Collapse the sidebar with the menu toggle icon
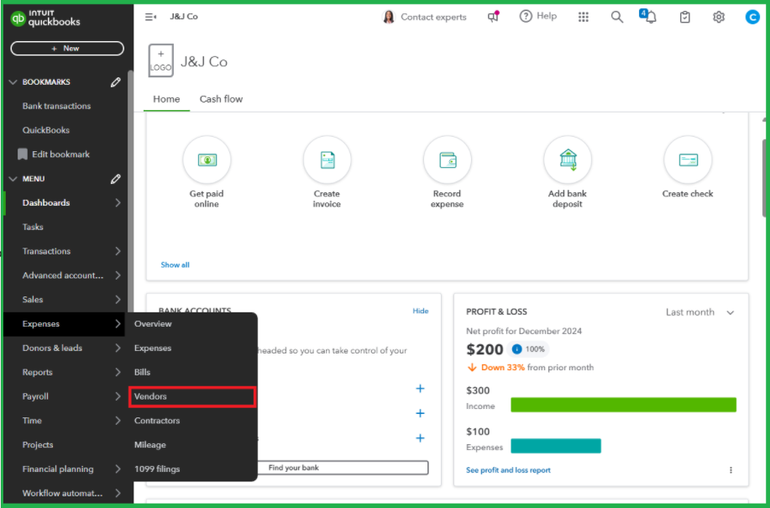The width and height of the screenshot is (770, 508). pos(150,17)
